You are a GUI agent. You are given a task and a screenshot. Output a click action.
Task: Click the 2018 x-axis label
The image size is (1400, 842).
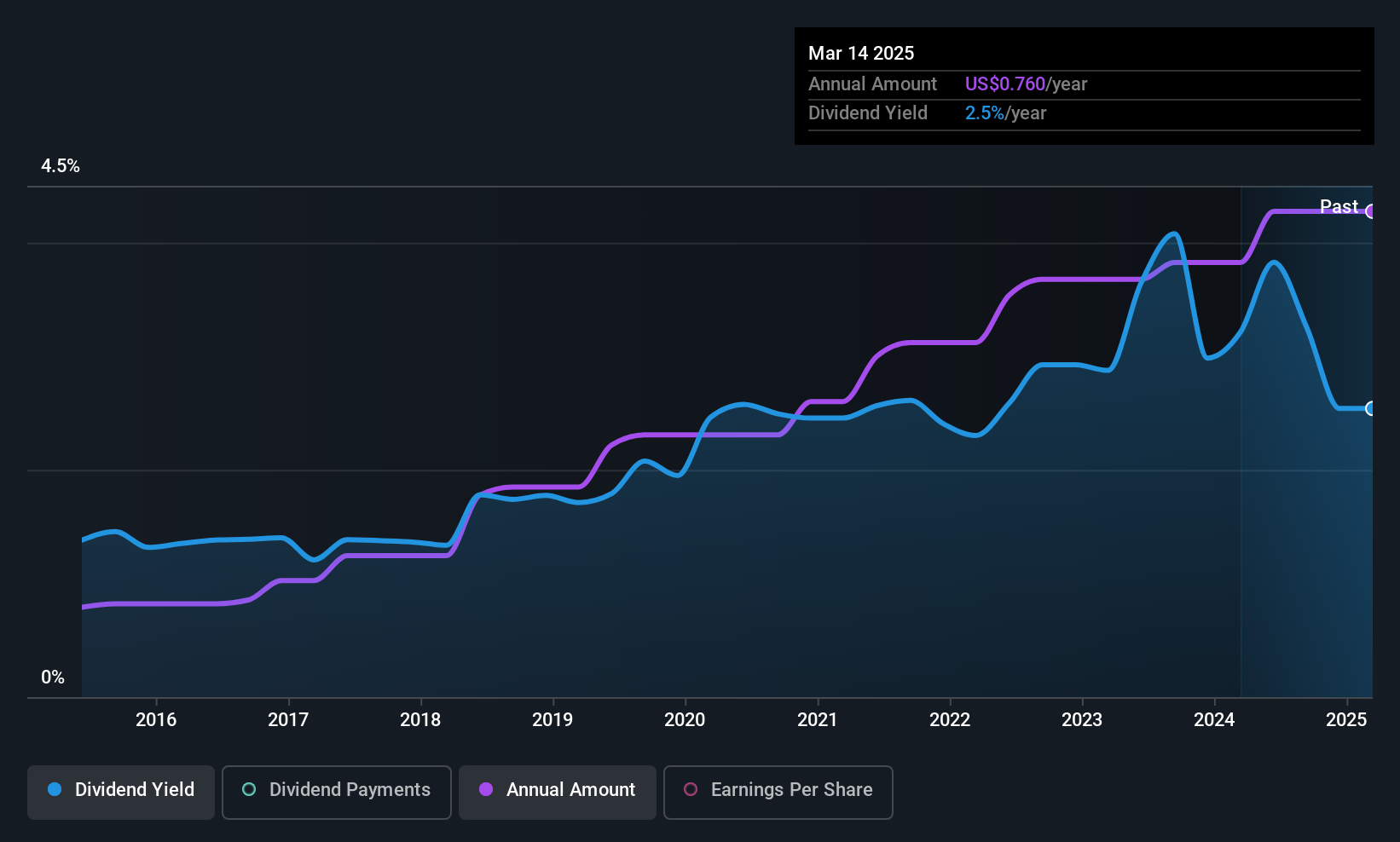click(420, 719)
